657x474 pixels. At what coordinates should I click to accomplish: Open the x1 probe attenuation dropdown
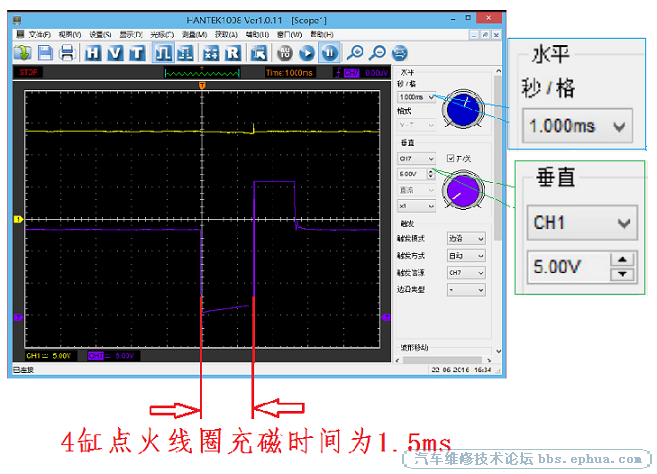point(416,206)
